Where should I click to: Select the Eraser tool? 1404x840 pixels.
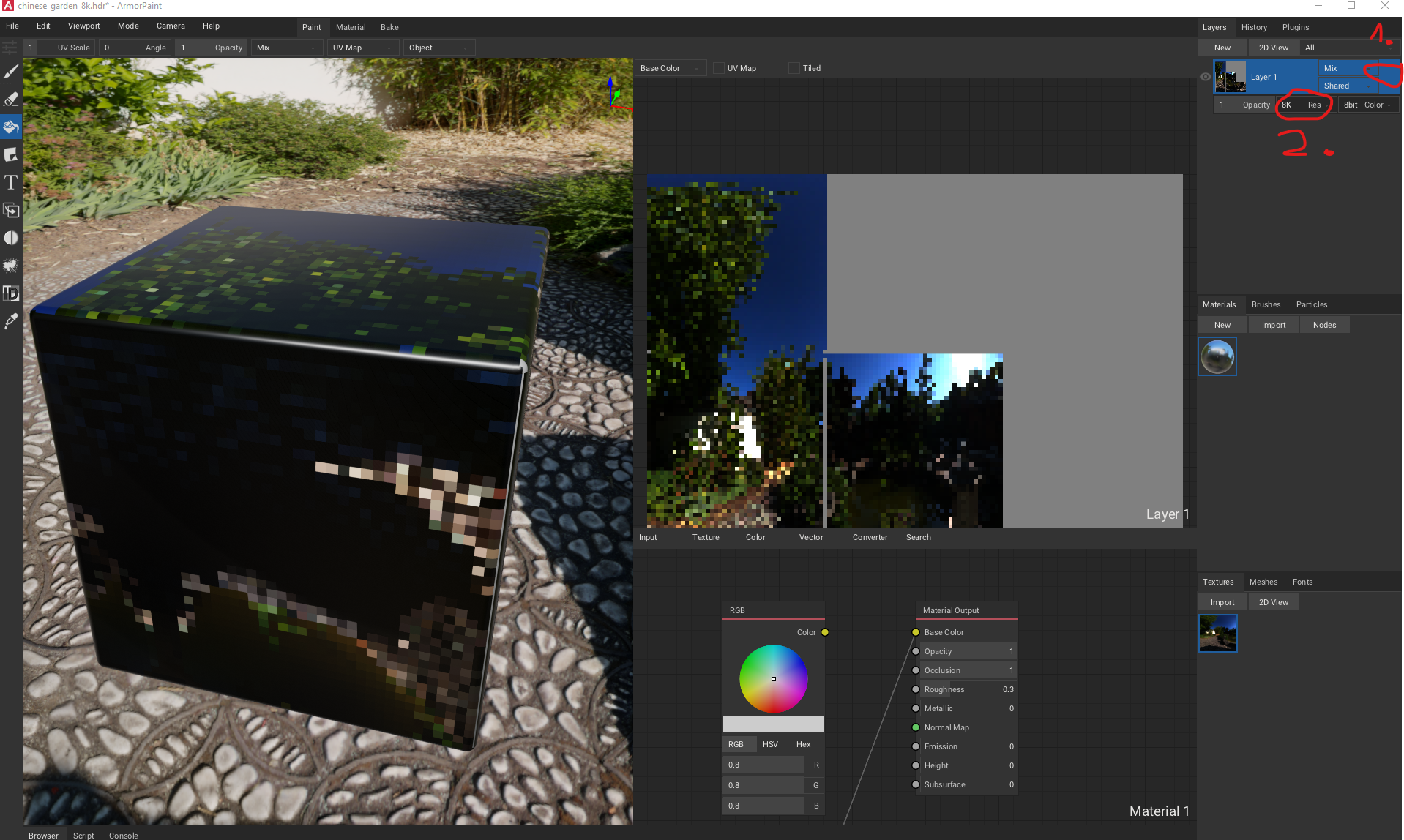pos(10,99)
